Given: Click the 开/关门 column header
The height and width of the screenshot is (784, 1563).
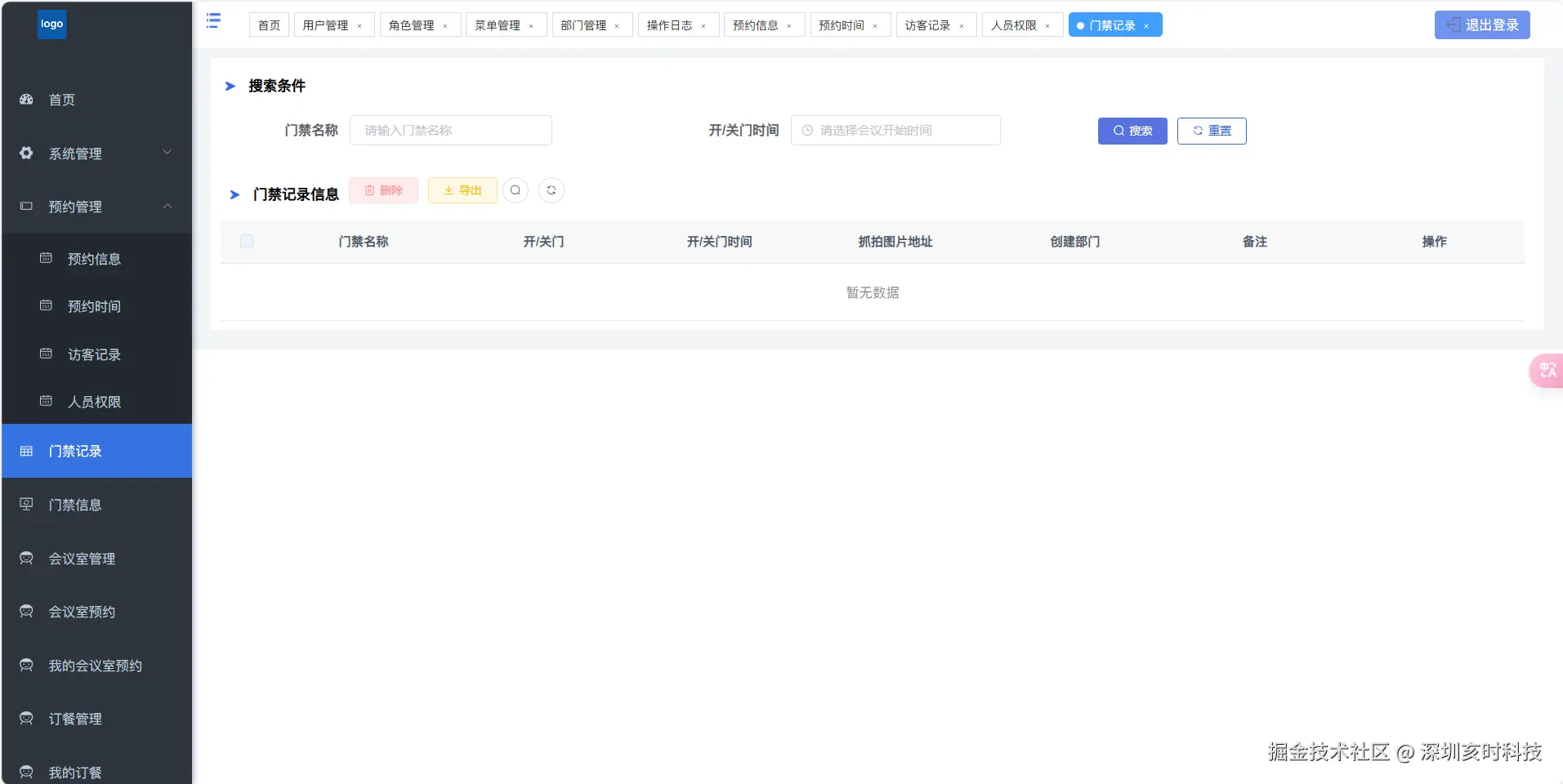Looking at the screenshot, I should click(543, 242).
